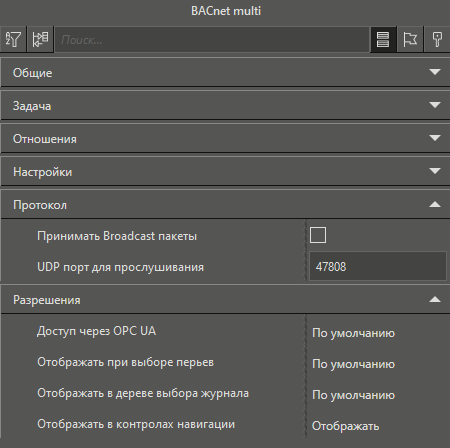Click the Разрешения section header label
Image resolution: width=450 pixels, height=448 pixels.
[x=46, y=300]
